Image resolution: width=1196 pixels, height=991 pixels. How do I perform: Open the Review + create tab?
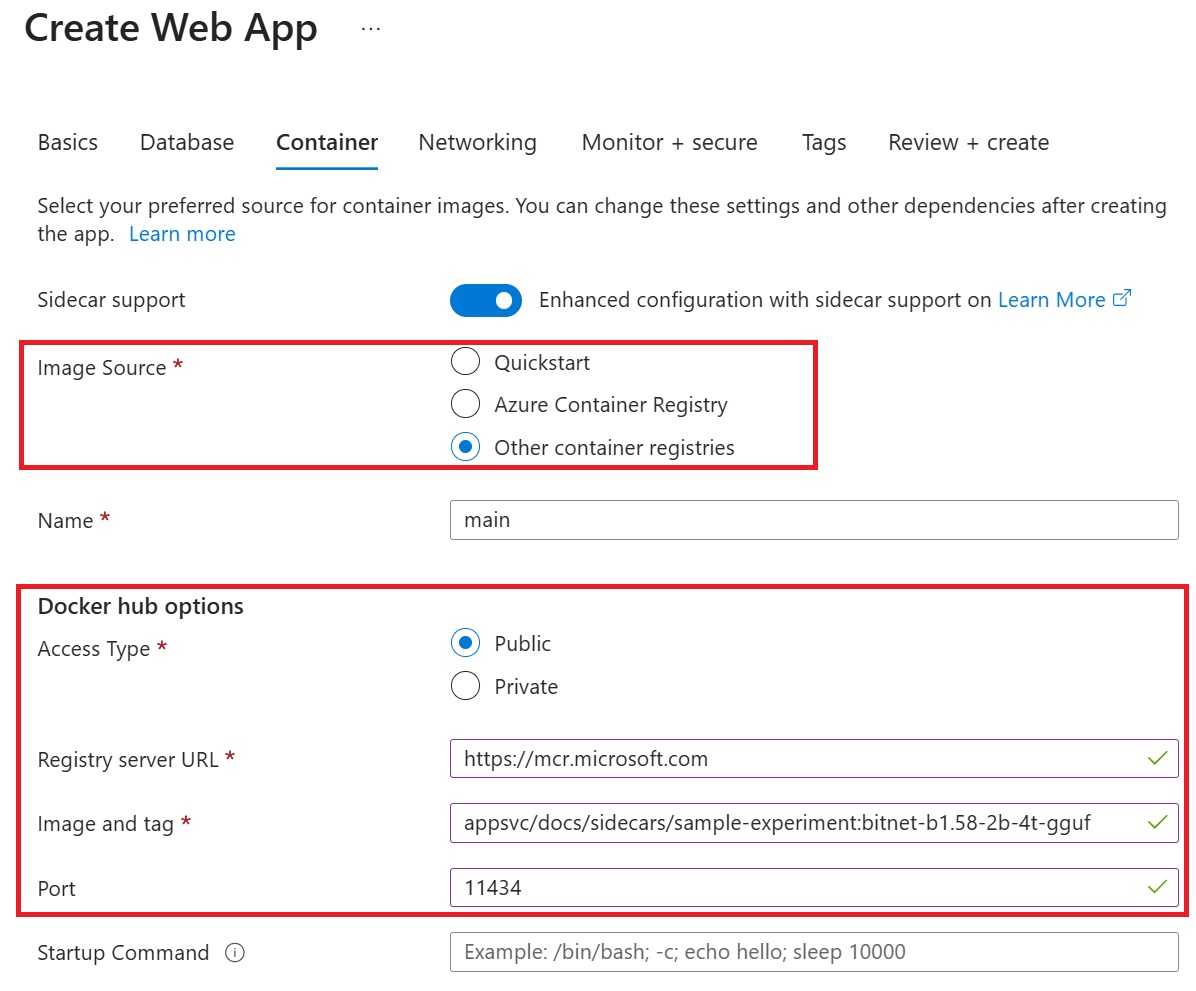click(x=968, y=143)
